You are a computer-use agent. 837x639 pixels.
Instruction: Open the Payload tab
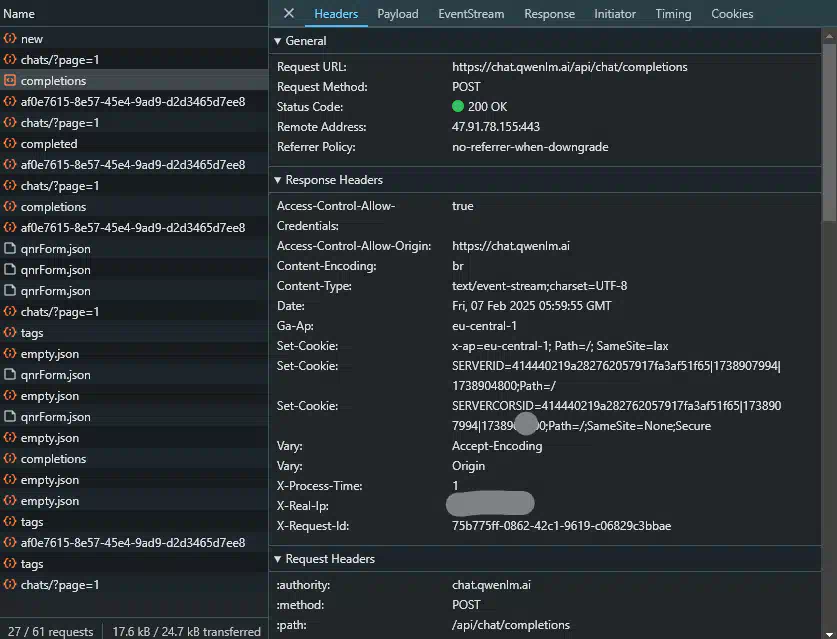pos(398,14)
